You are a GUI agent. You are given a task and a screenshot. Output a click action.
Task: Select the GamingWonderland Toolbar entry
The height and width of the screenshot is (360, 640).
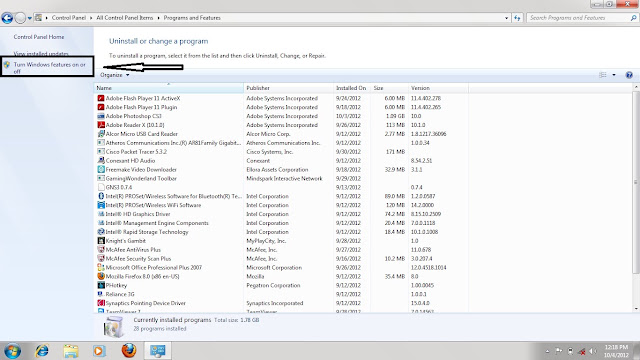(141, 178)
